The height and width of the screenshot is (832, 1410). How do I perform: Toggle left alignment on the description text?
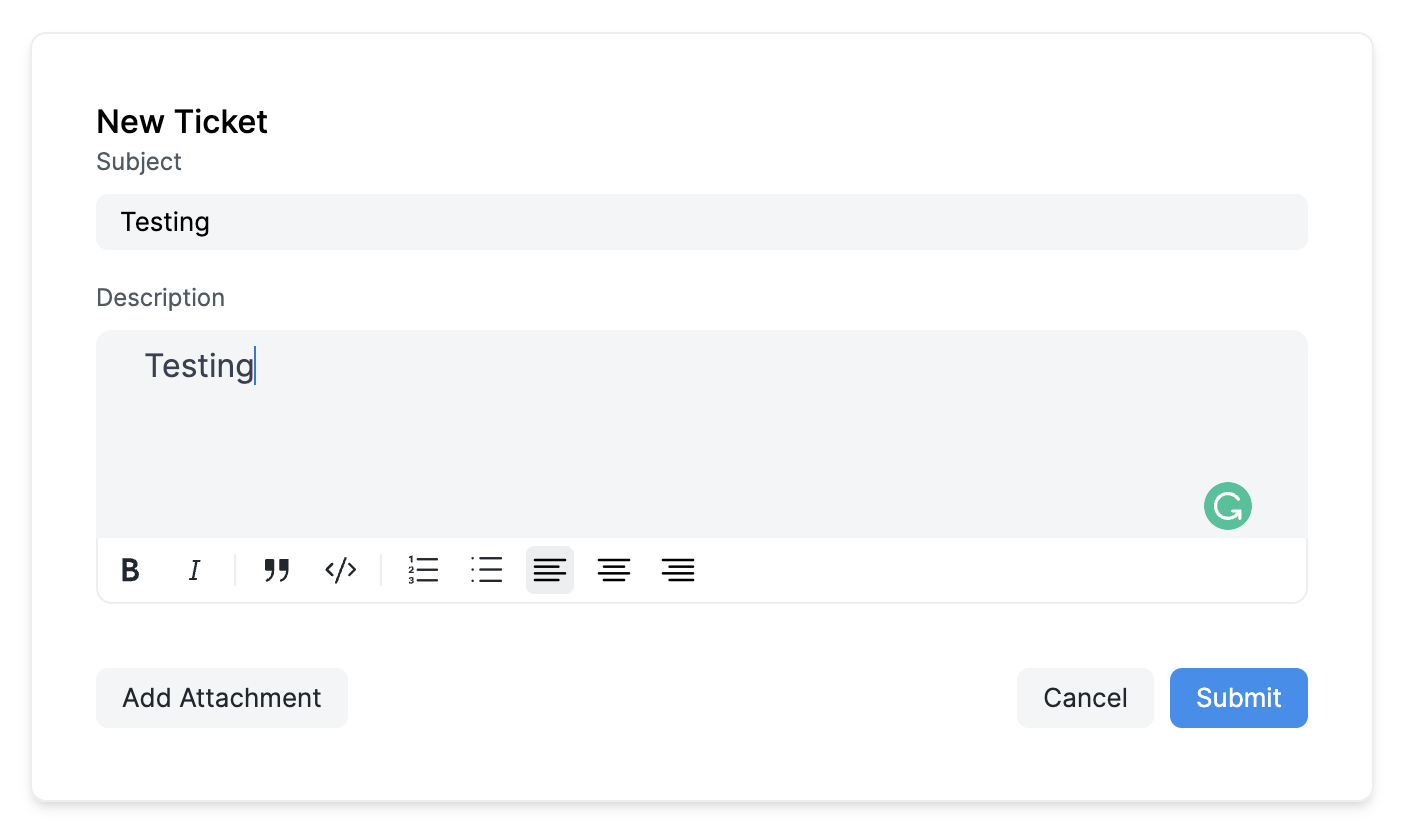[549, 570]
